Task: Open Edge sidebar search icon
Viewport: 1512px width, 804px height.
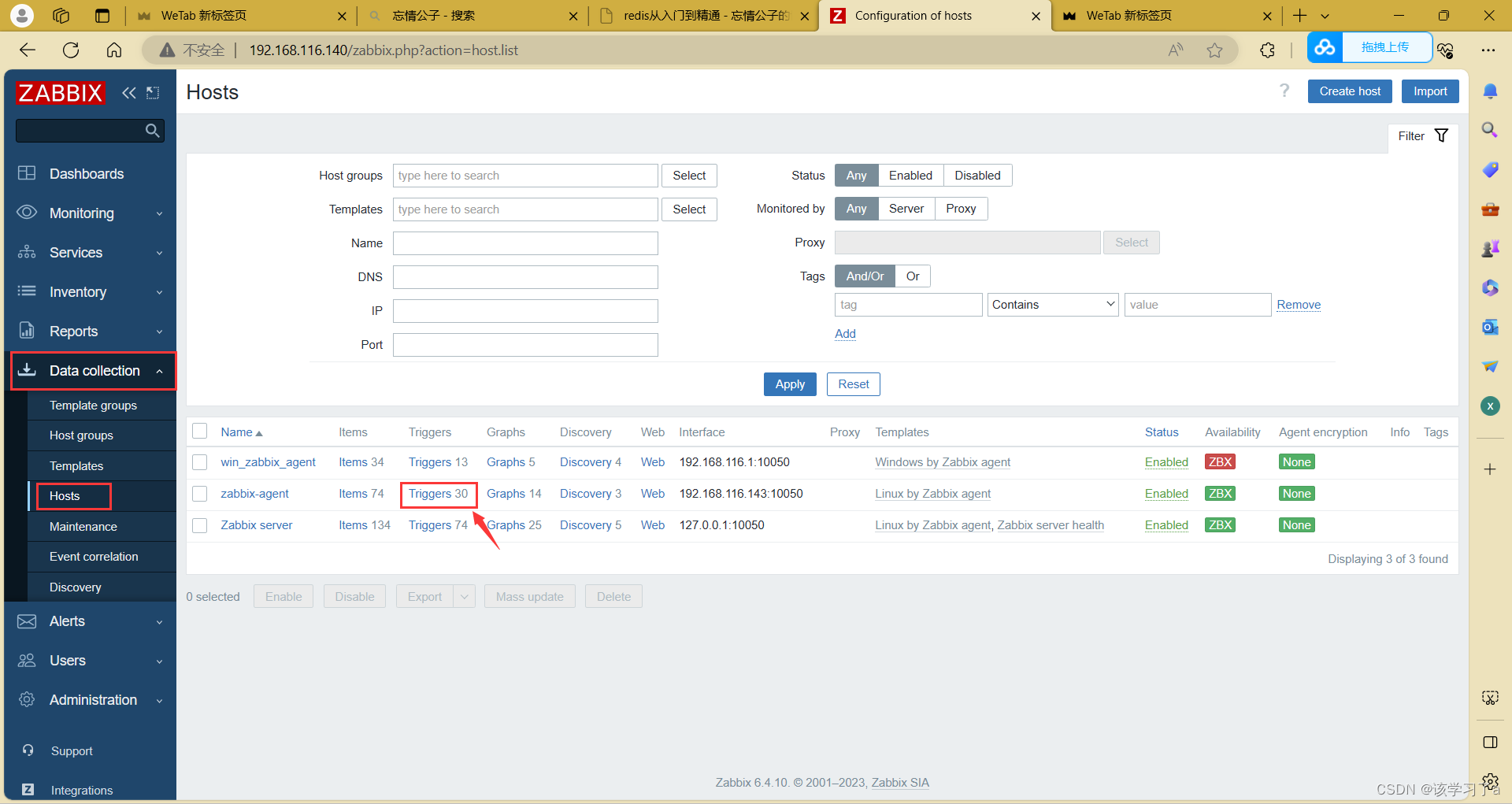Action: 1490,129
